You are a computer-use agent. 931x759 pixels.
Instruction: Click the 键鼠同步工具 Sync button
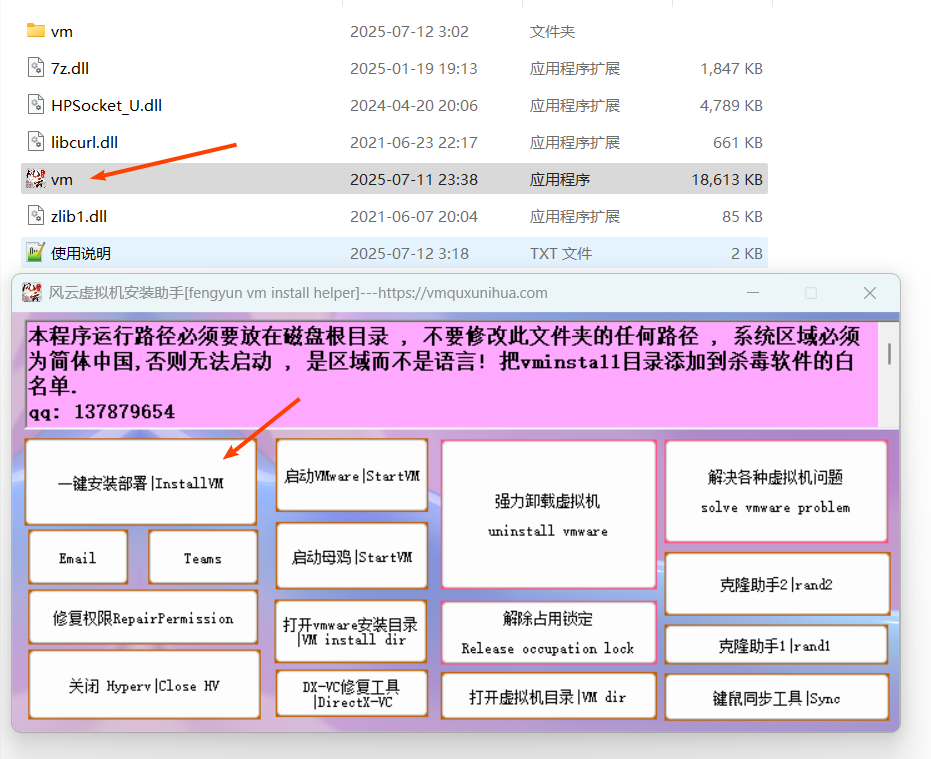pyautogui.click(x=776, y=698)
